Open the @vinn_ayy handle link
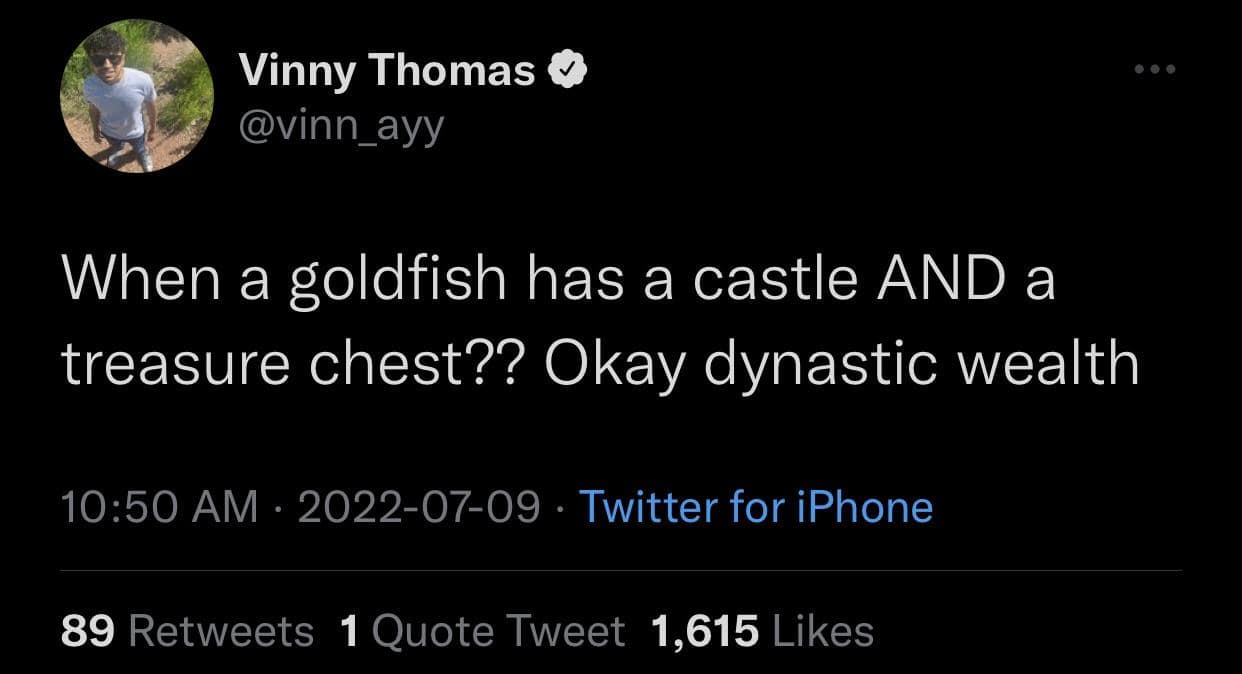 click(340, 126)
